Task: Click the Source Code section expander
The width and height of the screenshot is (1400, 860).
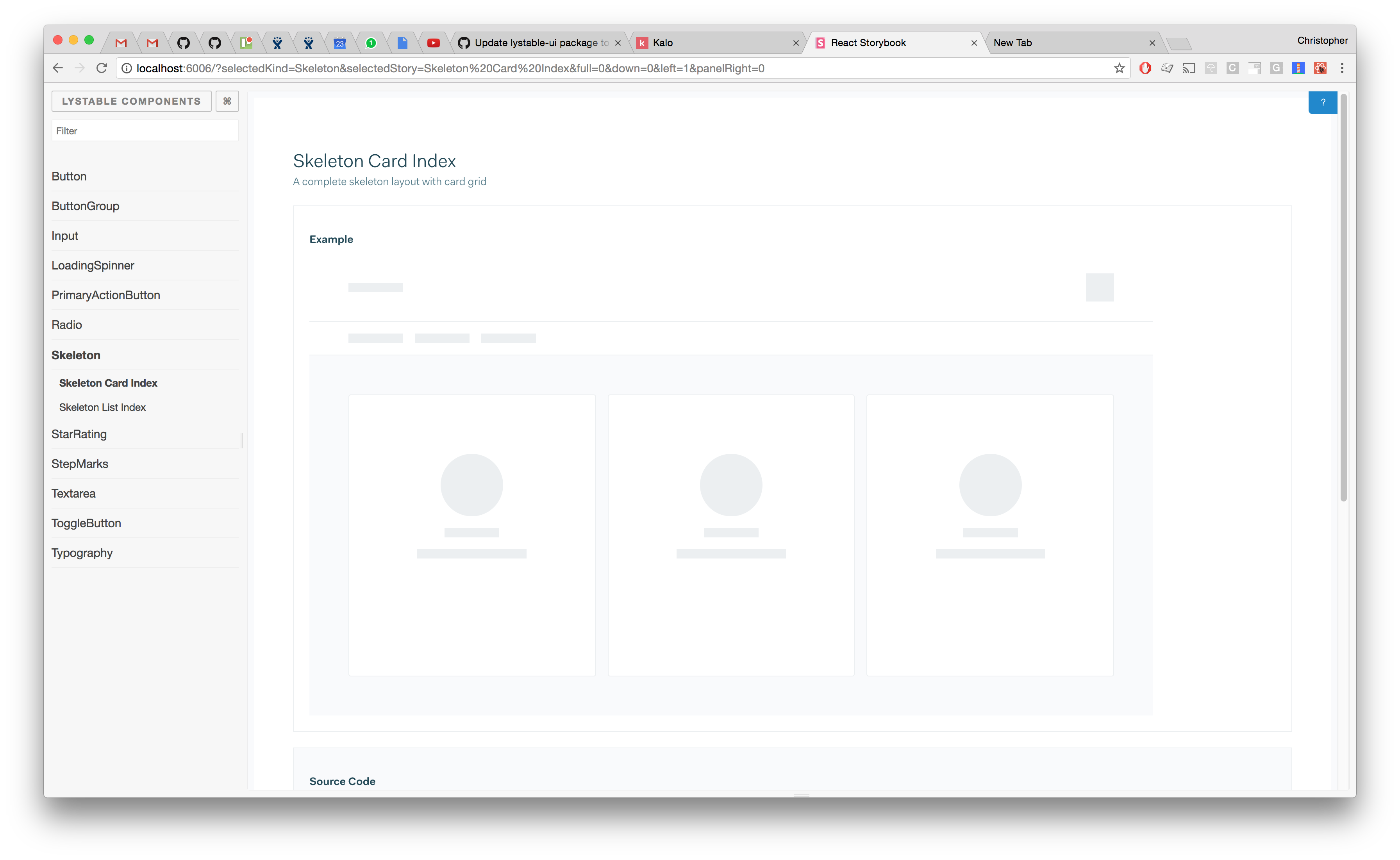Action: click(343, 781)
